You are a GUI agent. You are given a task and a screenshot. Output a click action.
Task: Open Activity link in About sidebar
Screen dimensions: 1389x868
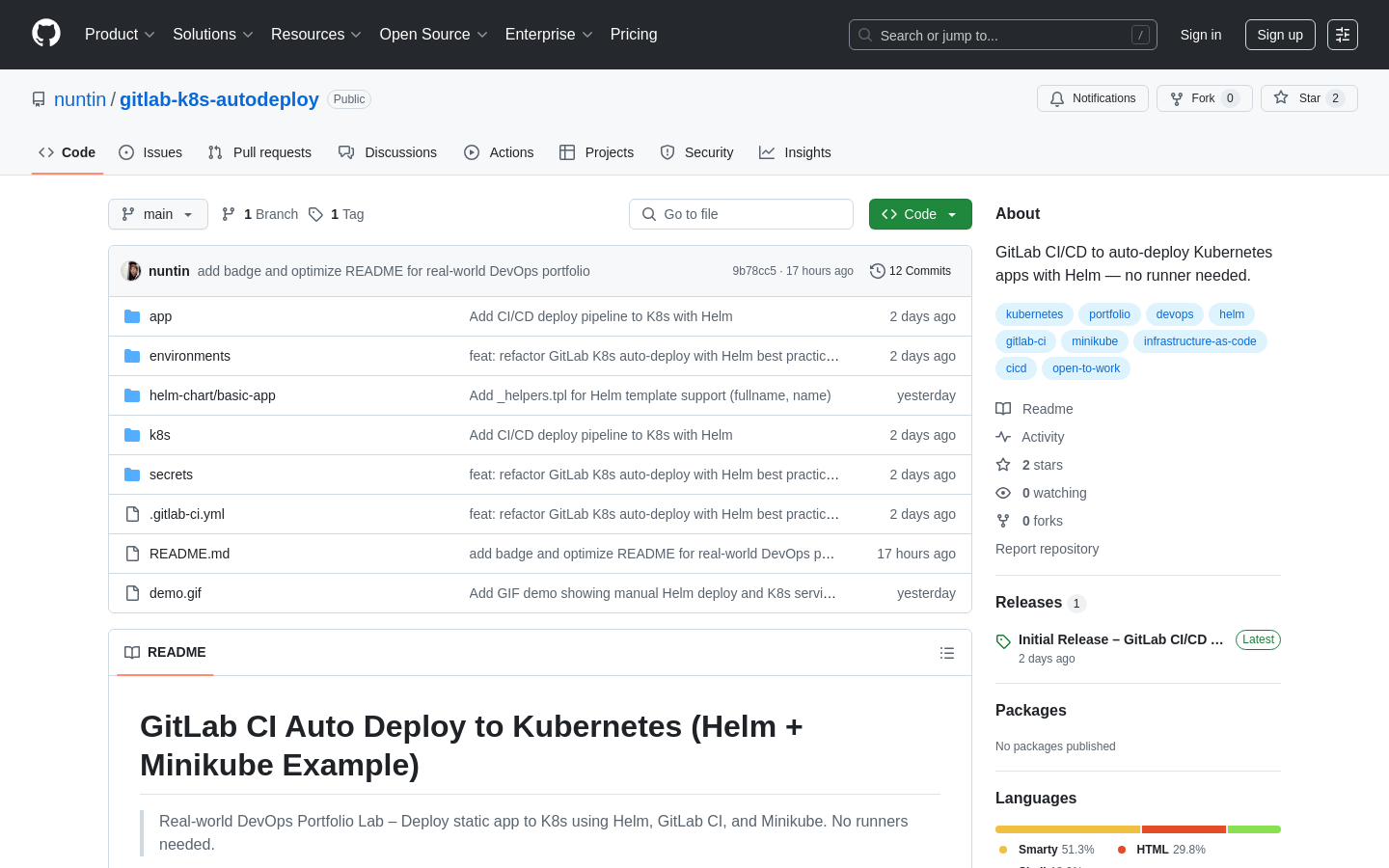coord(1030,437)
